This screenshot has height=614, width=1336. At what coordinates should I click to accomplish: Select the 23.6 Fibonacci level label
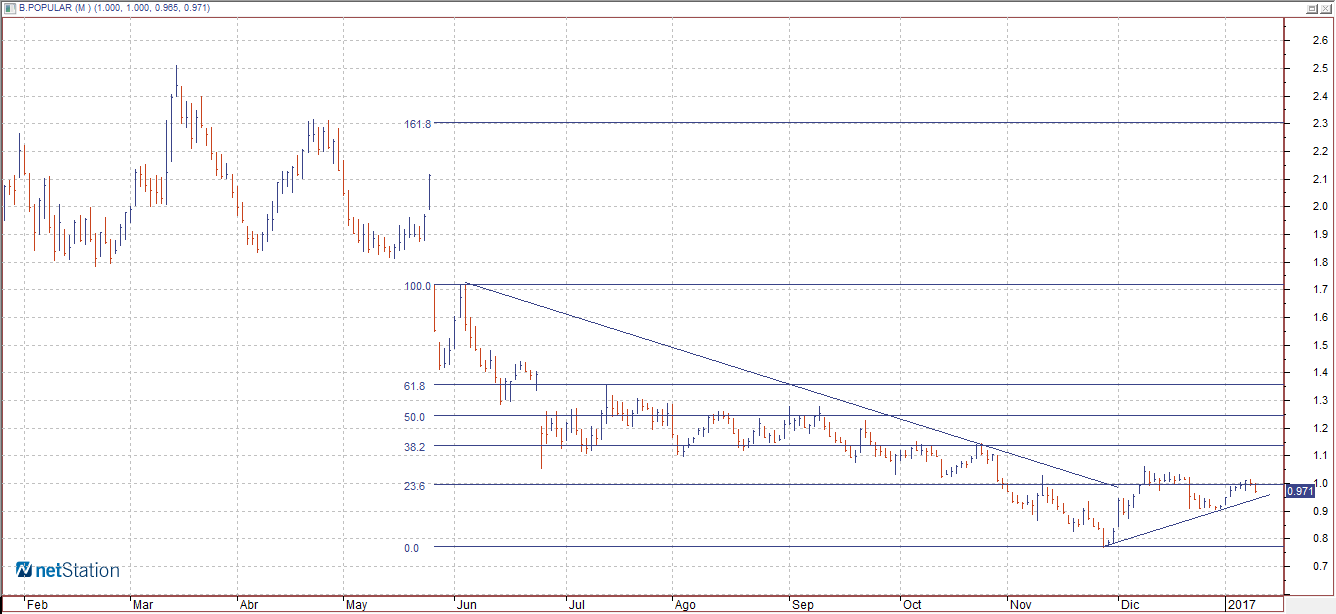coord(414,486)
